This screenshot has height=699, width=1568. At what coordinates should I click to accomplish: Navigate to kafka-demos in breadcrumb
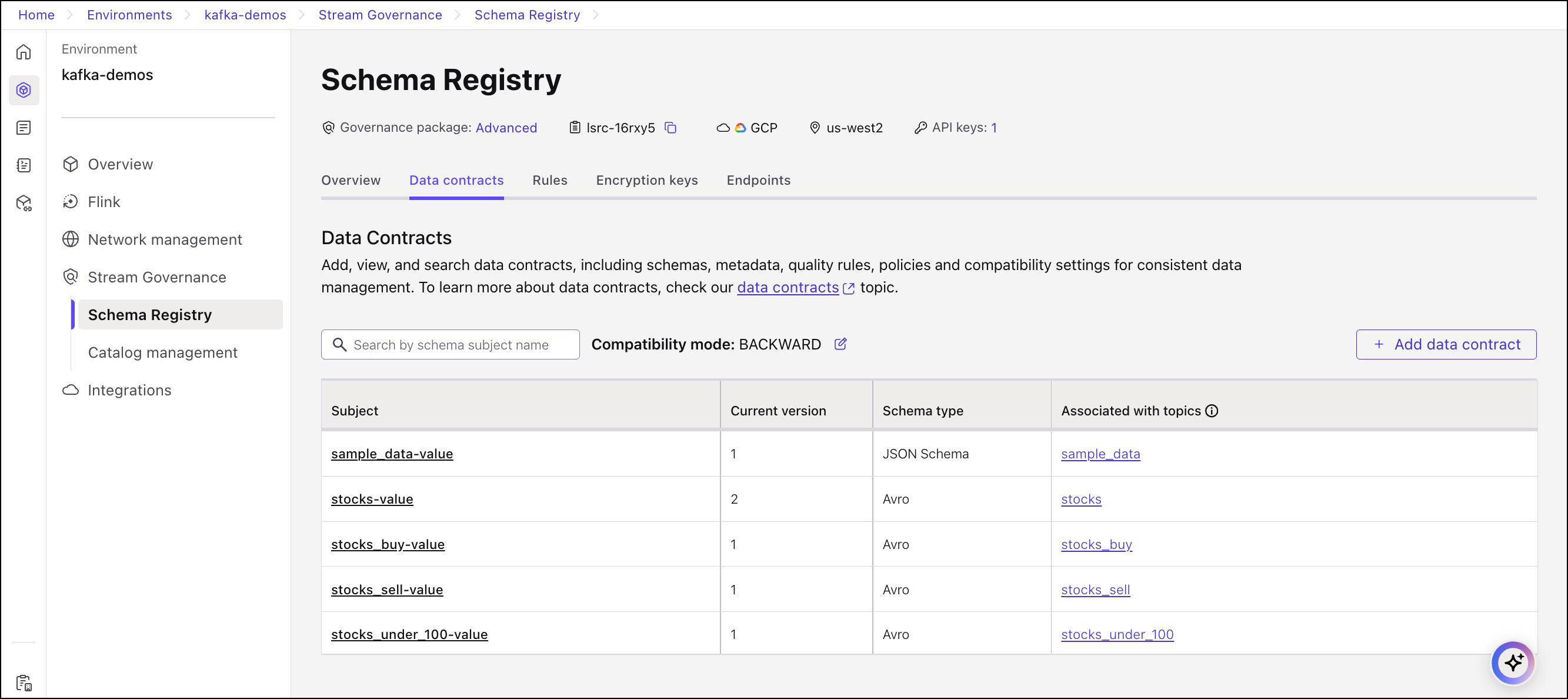click(245, 15)
